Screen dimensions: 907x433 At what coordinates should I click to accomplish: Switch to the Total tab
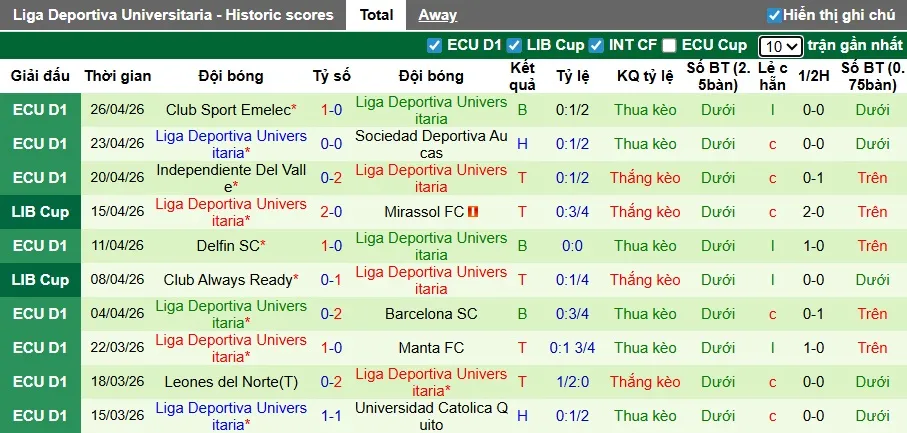(376, 15)
